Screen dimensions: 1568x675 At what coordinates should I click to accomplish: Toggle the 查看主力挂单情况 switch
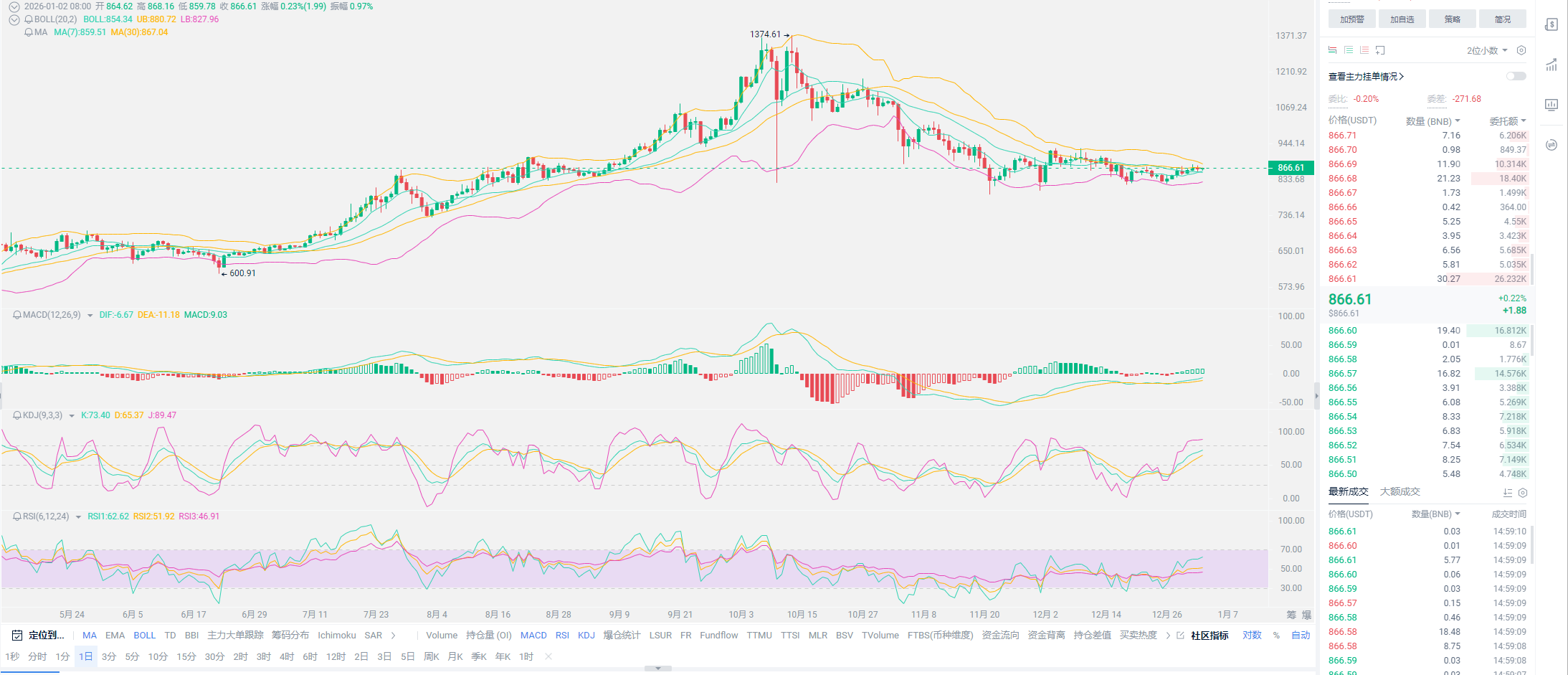tap(1516, 76)
